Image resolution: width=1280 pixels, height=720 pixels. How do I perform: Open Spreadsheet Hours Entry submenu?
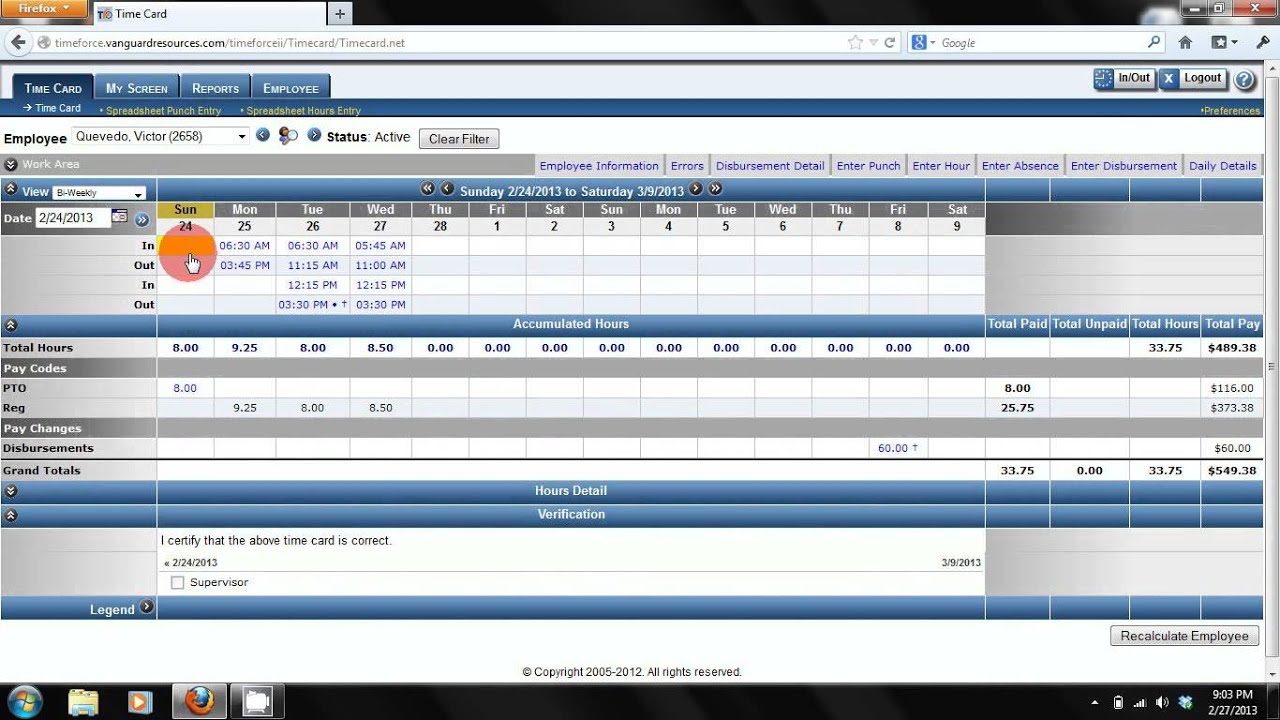[x=303, y=111]
